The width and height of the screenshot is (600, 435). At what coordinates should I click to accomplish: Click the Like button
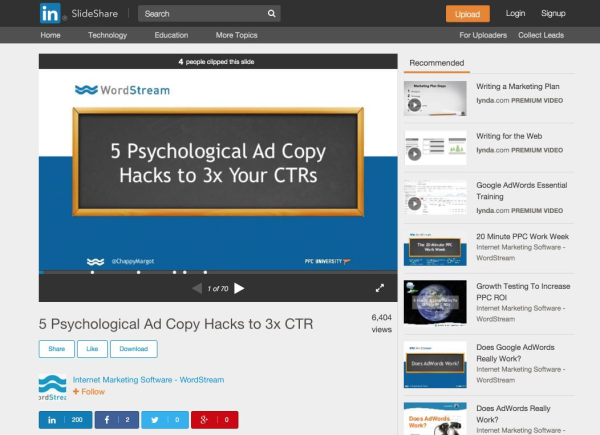coord(92,349)
